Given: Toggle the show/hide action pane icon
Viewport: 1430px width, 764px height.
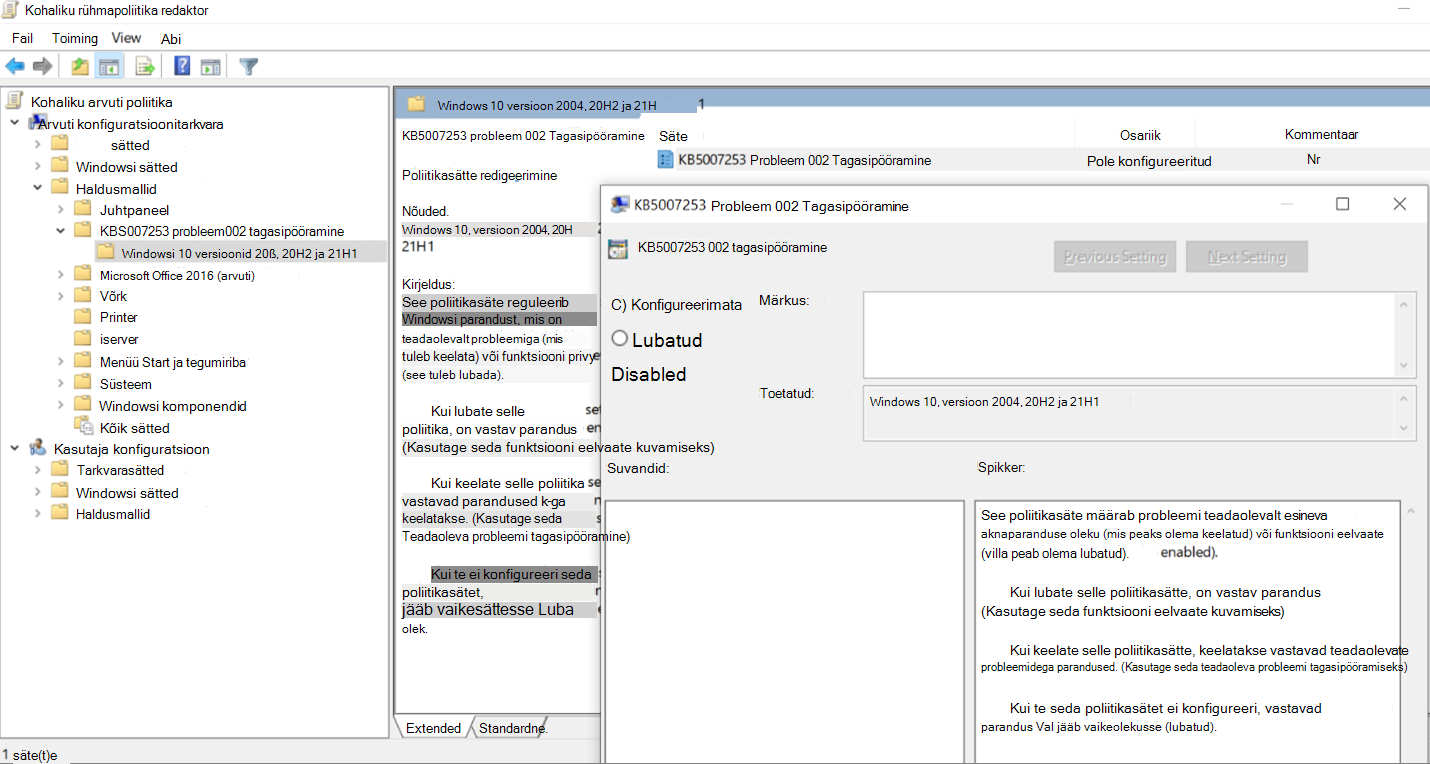Looking at the screenshot, I should coord(210,67).
